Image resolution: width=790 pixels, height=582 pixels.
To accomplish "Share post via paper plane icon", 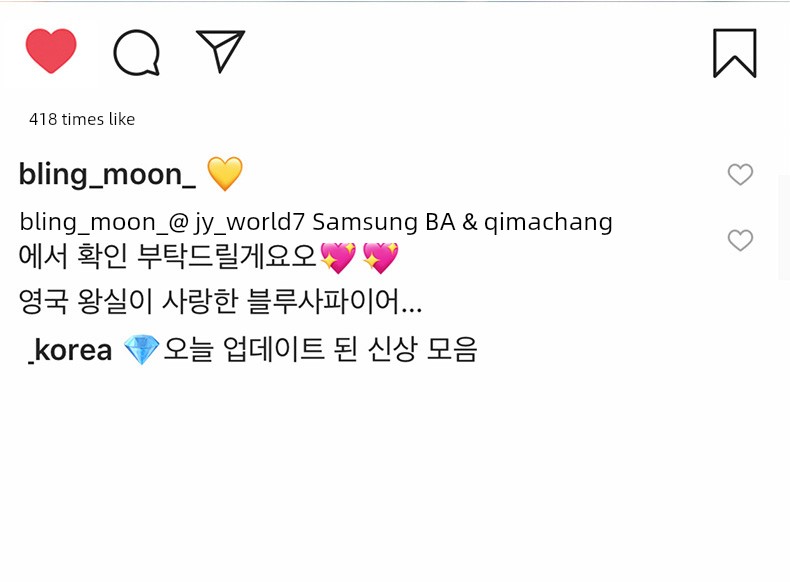I will click(220, 51).
